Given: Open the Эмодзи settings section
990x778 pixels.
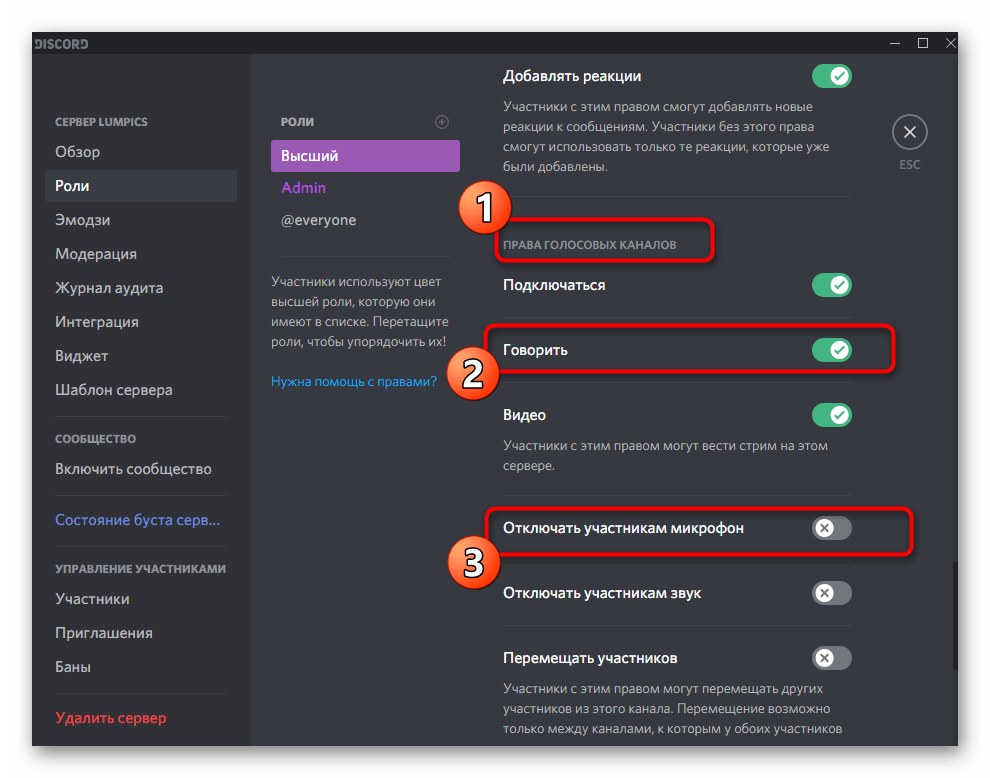Looking at the screenshot, I should 141,220.
